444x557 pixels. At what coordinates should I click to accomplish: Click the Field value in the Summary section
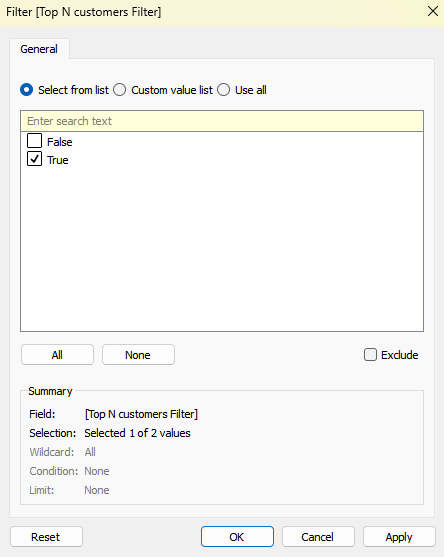tap(141, 414)
